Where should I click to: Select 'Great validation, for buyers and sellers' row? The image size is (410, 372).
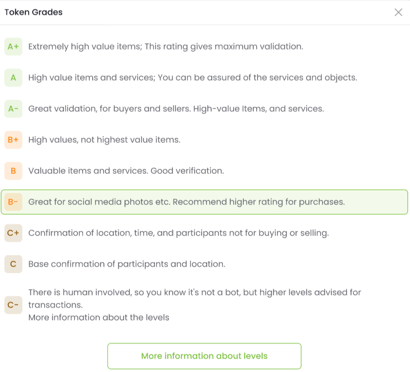[205, 109]
